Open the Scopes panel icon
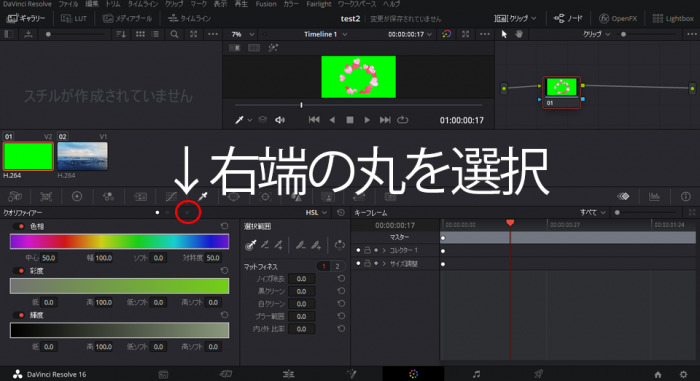This screenshot has height=381, width=700. pyautogui.click(x=654, y=197)
